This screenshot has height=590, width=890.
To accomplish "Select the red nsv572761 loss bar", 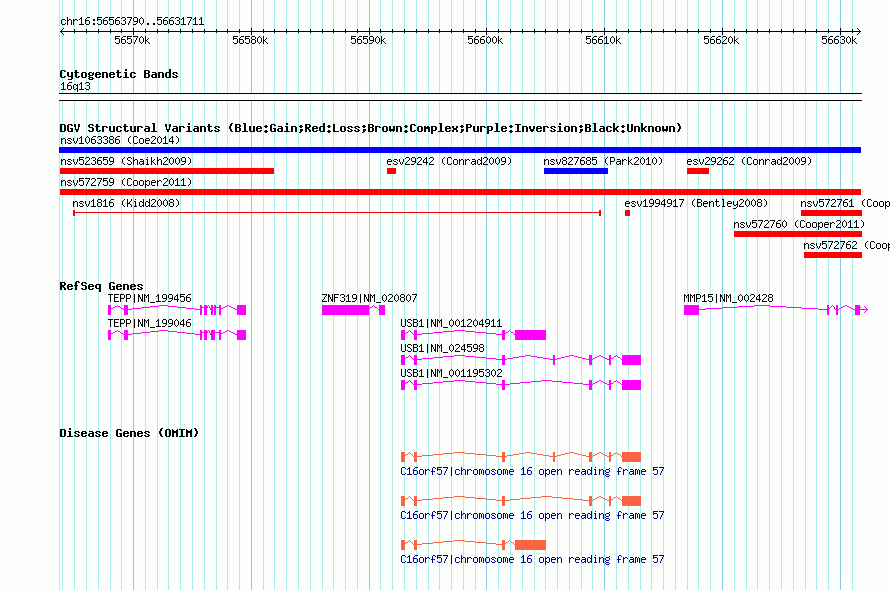I will 831,213.
